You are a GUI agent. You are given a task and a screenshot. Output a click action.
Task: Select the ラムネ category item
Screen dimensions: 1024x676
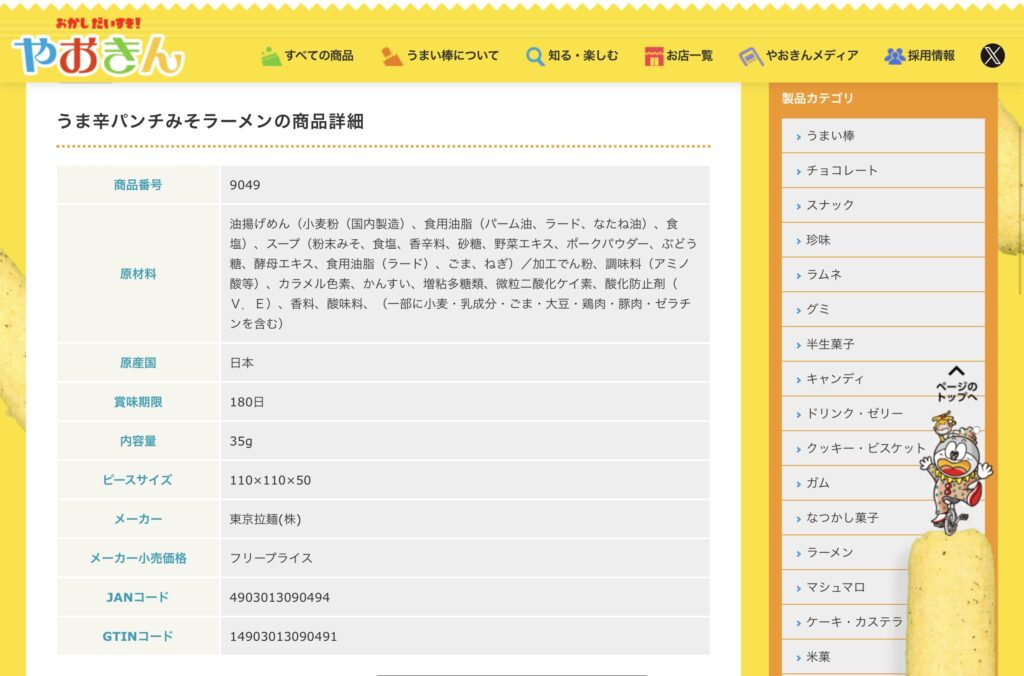824,275
